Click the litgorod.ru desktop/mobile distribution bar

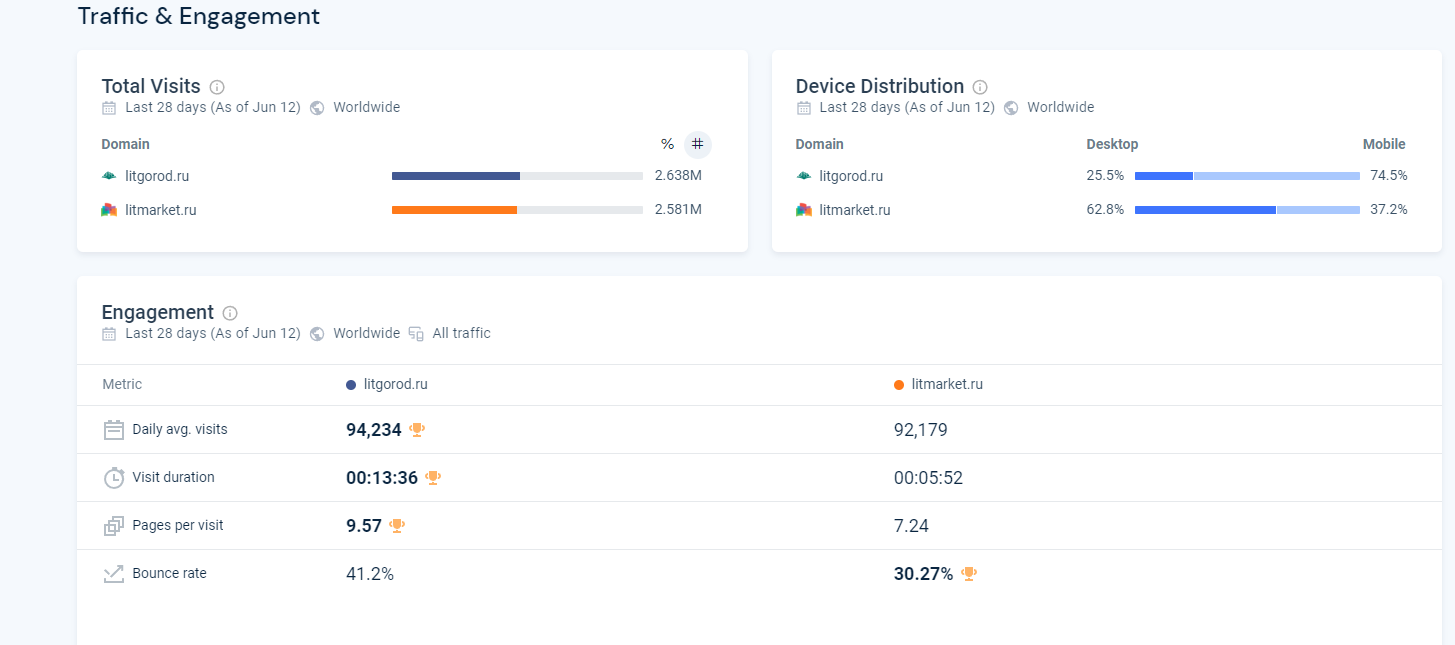tap(1246, 176)
